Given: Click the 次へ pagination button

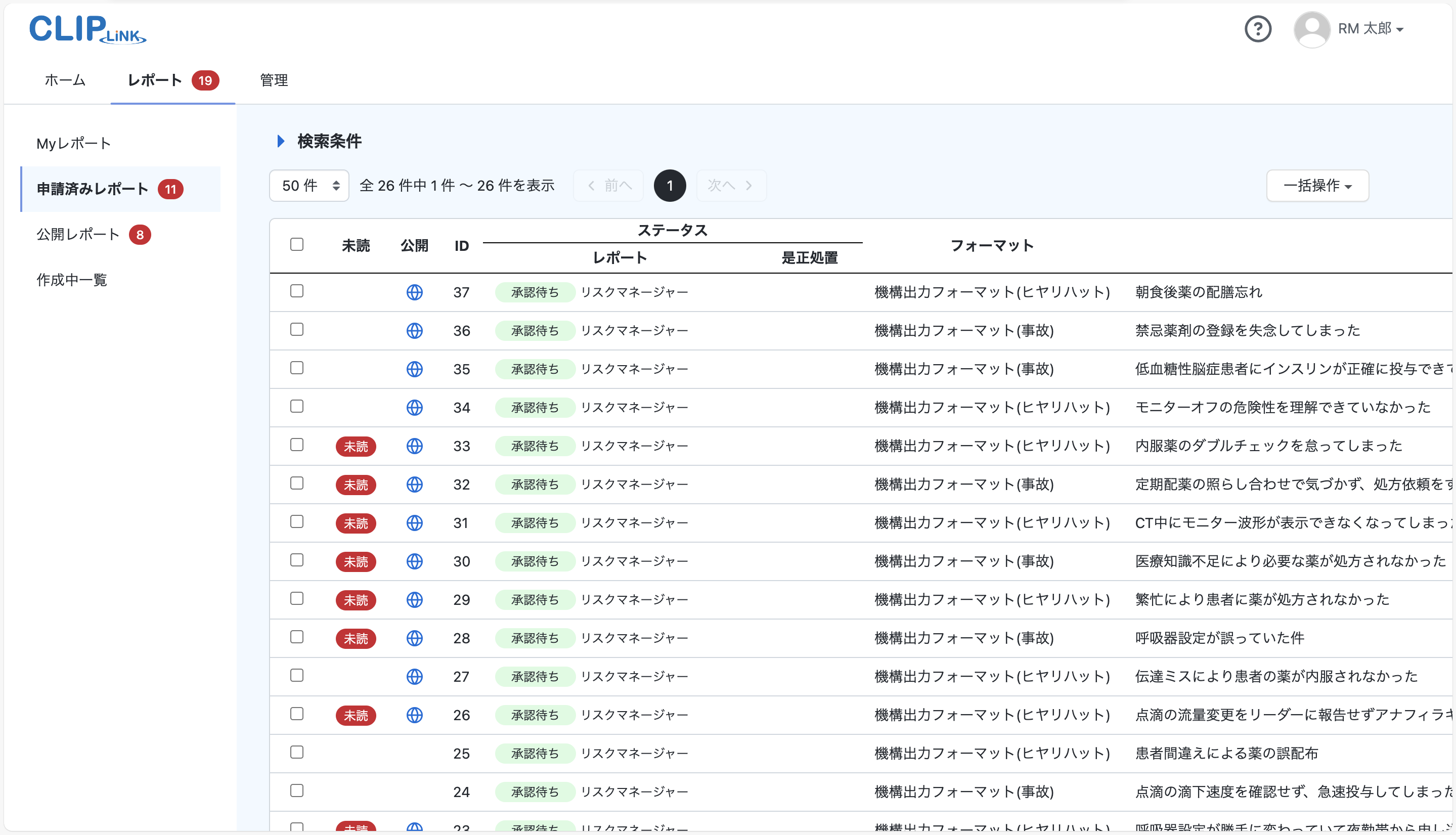Looking at the screenshot, I should (x=731, y=185).
